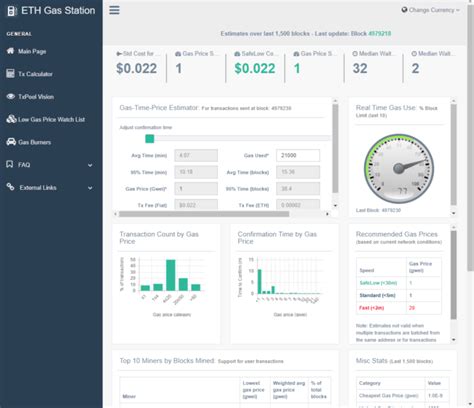
Task: Open the Main Page menu item
Action: [32, 51]
